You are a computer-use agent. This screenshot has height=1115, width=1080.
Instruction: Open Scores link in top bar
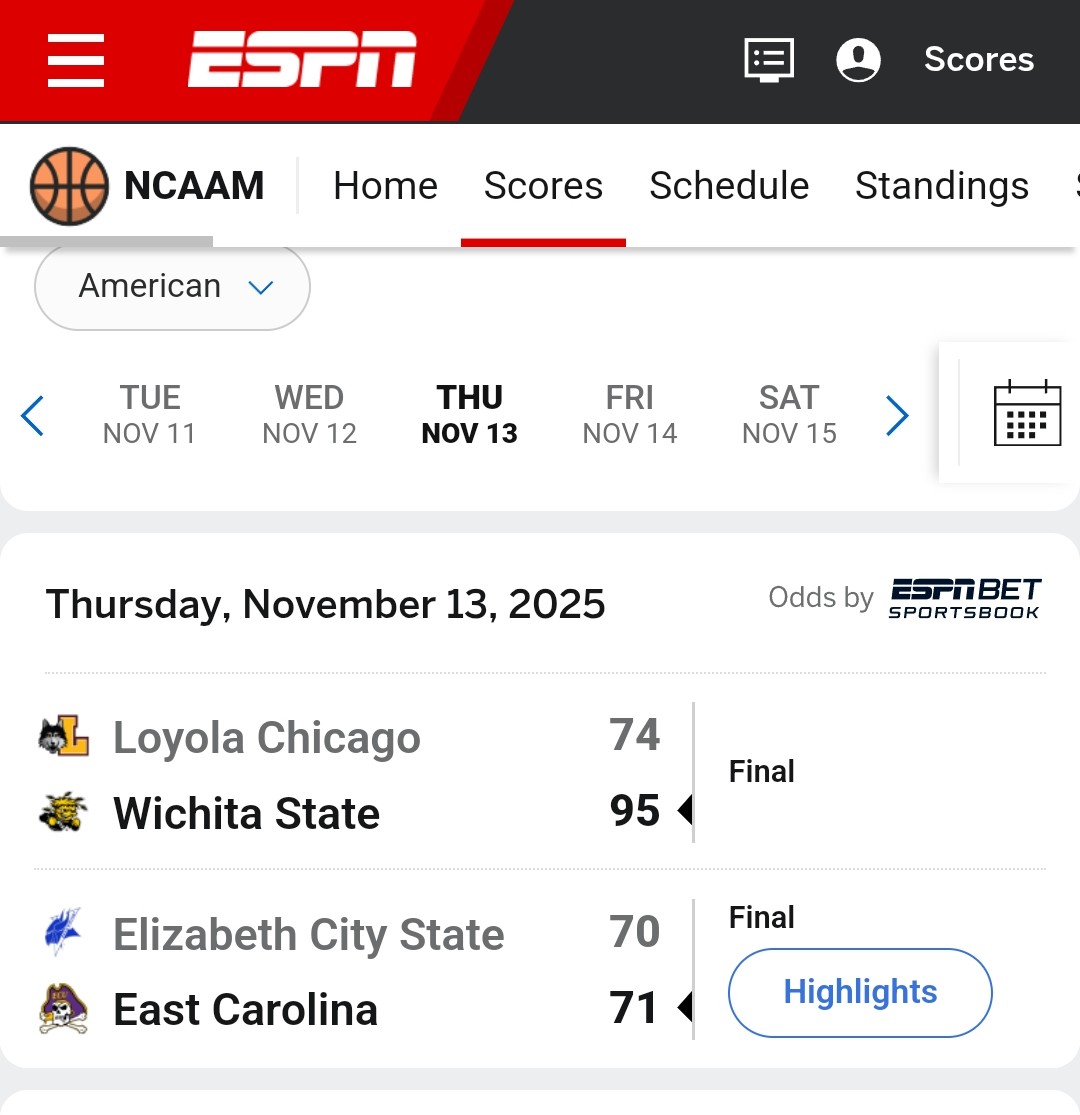tap(978, 59)
